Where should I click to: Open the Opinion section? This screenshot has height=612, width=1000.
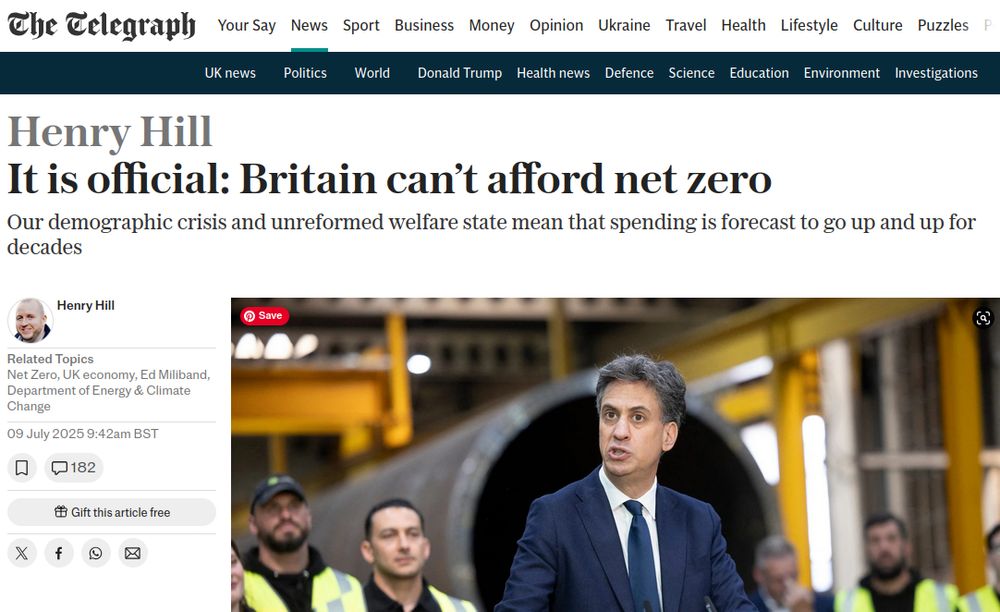pyautogui.click(x=556, y=26)
